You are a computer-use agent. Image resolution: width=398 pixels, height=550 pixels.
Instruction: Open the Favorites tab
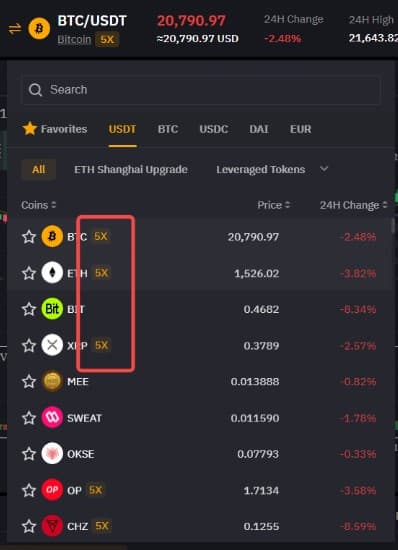coord(55,129)
